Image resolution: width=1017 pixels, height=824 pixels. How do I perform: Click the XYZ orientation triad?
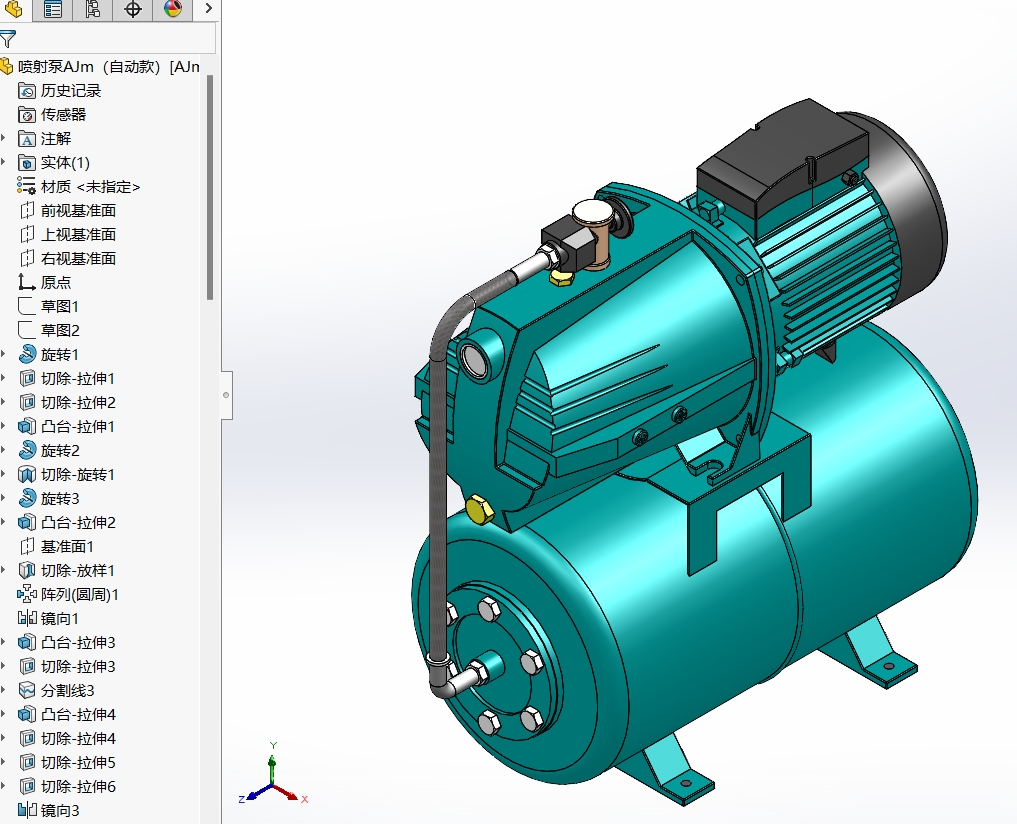(x=273, y=775)
